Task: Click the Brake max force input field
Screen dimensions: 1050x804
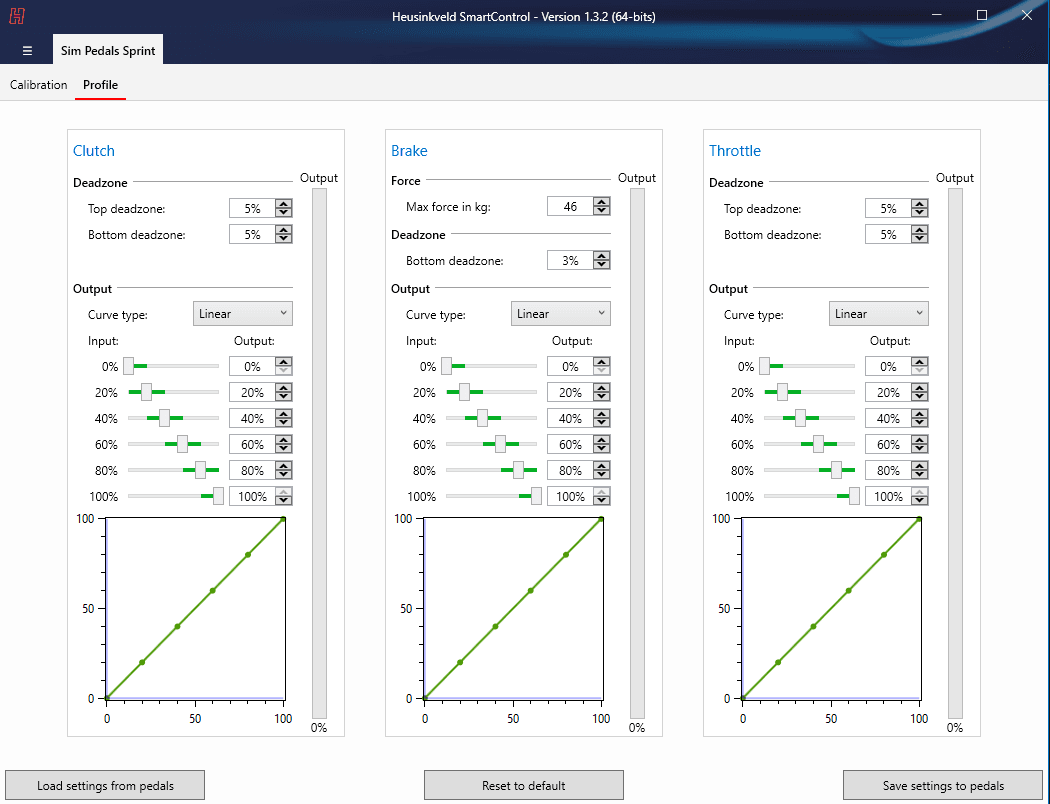Action: click(570, 207)
